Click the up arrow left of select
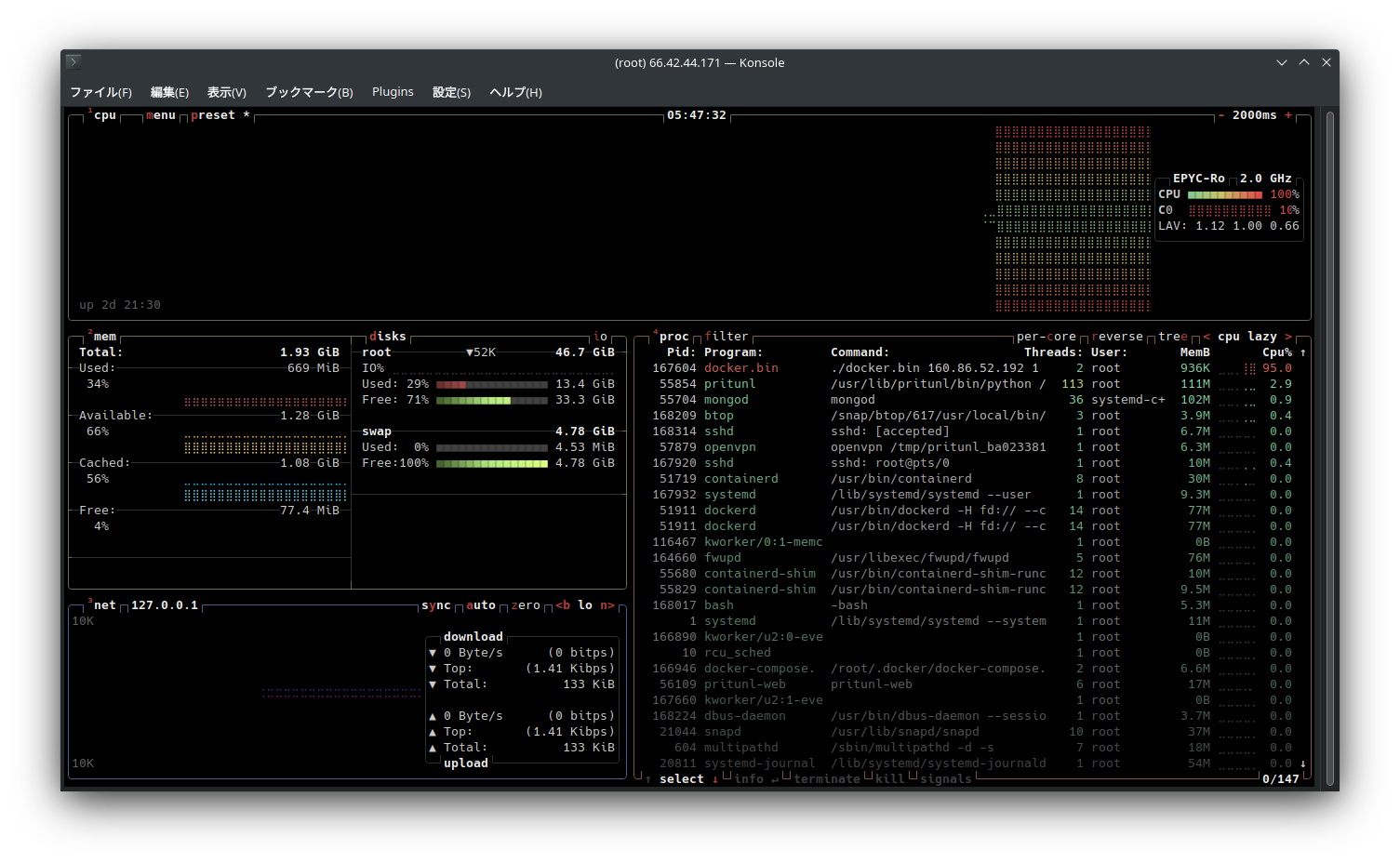This screenshot has height=863, width=1400. tap(648, 779)
